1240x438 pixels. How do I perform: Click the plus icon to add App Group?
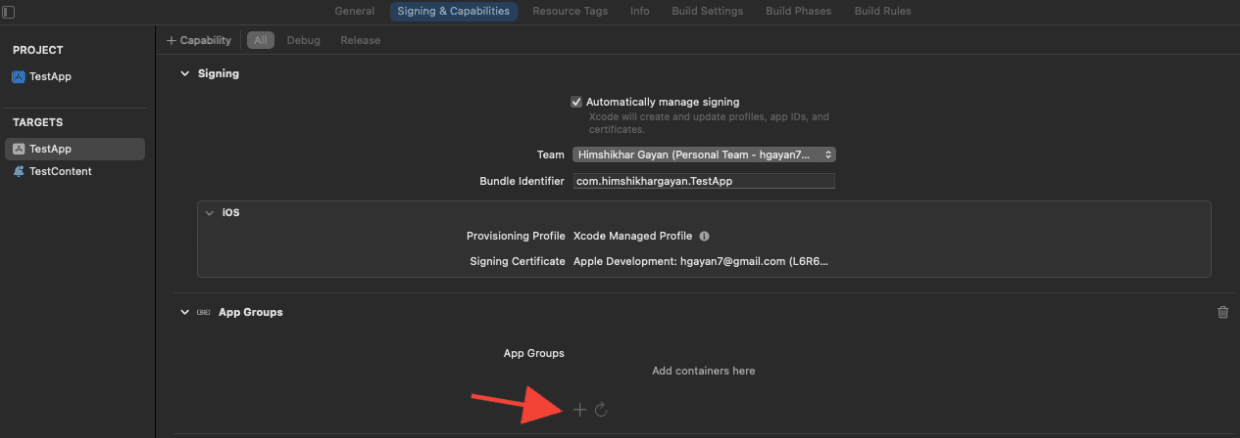tap(580, 410)
